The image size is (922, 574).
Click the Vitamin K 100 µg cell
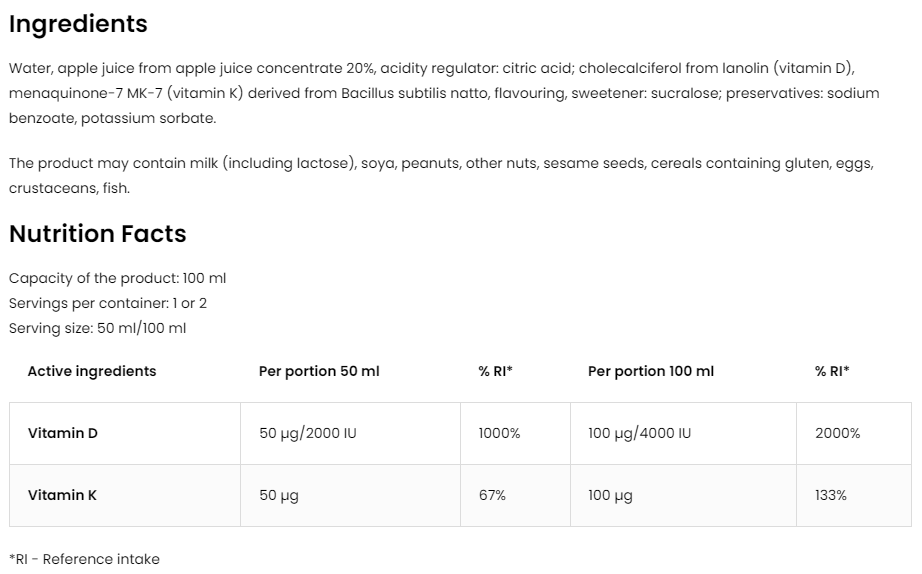coord(610,495)
